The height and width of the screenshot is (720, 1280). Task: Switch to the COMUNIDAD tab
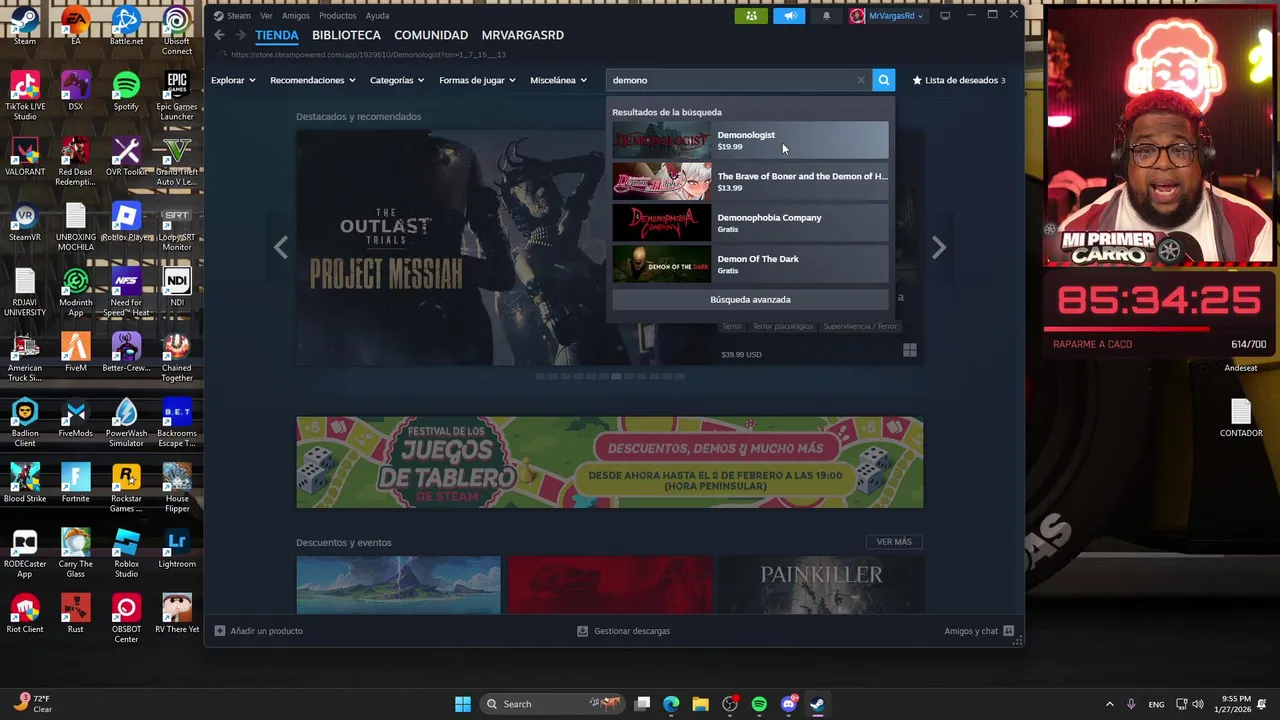[431, 35]
